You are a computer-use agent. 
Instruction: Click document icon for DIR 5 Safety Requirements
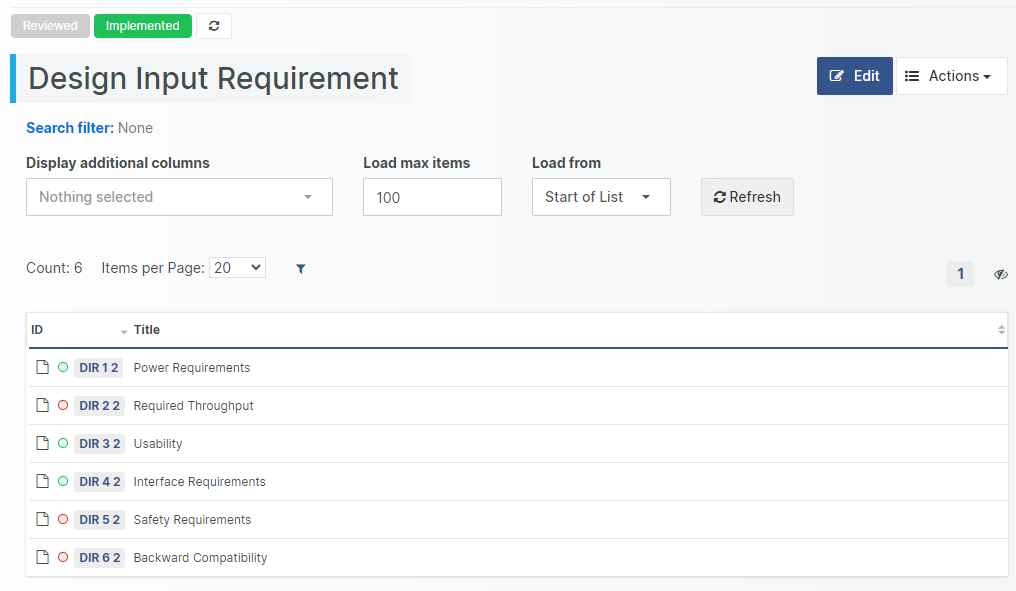tap(42, 520)
